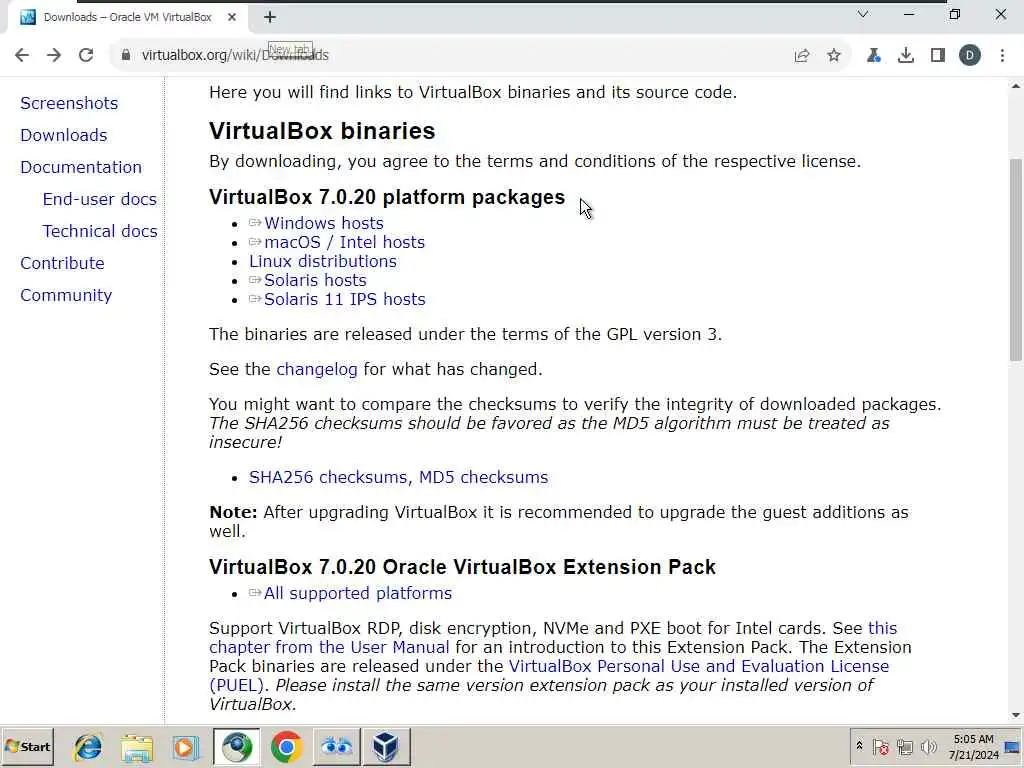Open the changelog link
The image size is (1024, 768).
(317, 370)
